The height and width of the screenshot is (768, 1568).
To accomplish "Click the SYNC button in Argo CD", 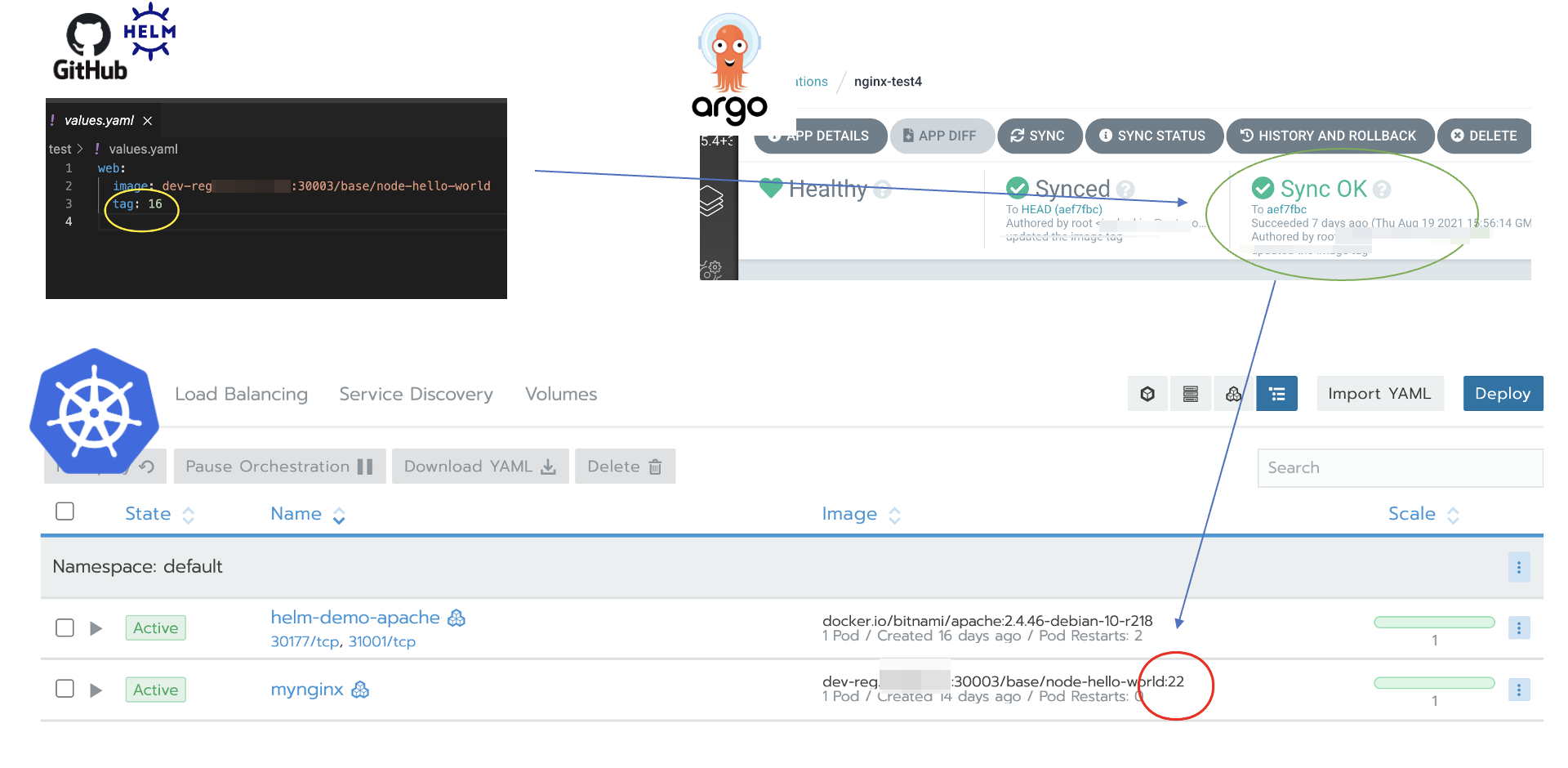I will [x=1040, y=136].
